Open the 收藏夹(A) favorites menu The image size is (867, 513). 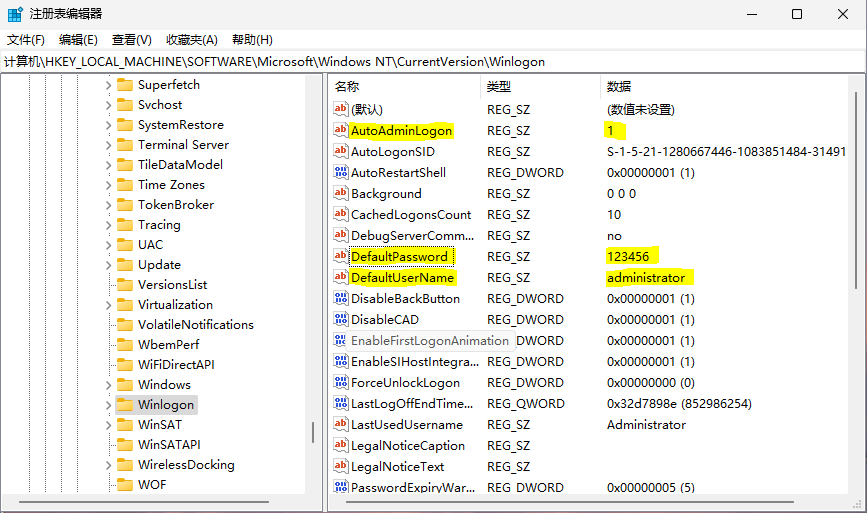(191, 40)
